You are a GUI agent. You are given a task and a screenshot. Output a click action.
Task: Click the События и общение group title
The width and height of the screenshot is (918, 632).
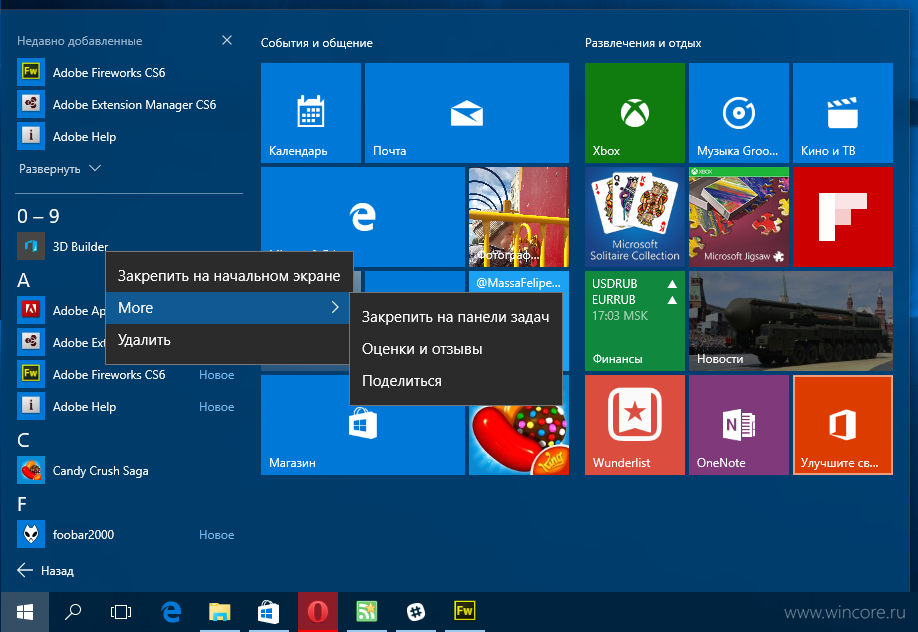coord(317,43)
